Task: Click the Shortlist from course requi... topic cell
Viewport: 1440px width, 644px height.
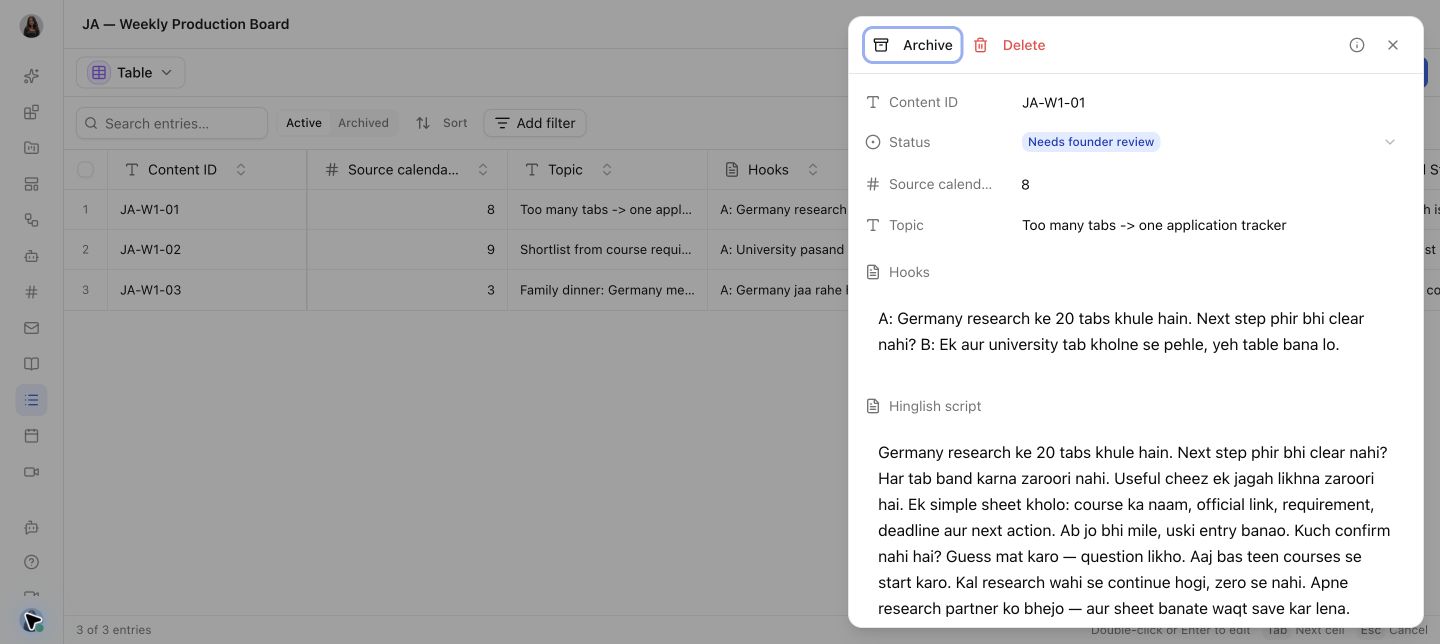Action: coord(607,250)
